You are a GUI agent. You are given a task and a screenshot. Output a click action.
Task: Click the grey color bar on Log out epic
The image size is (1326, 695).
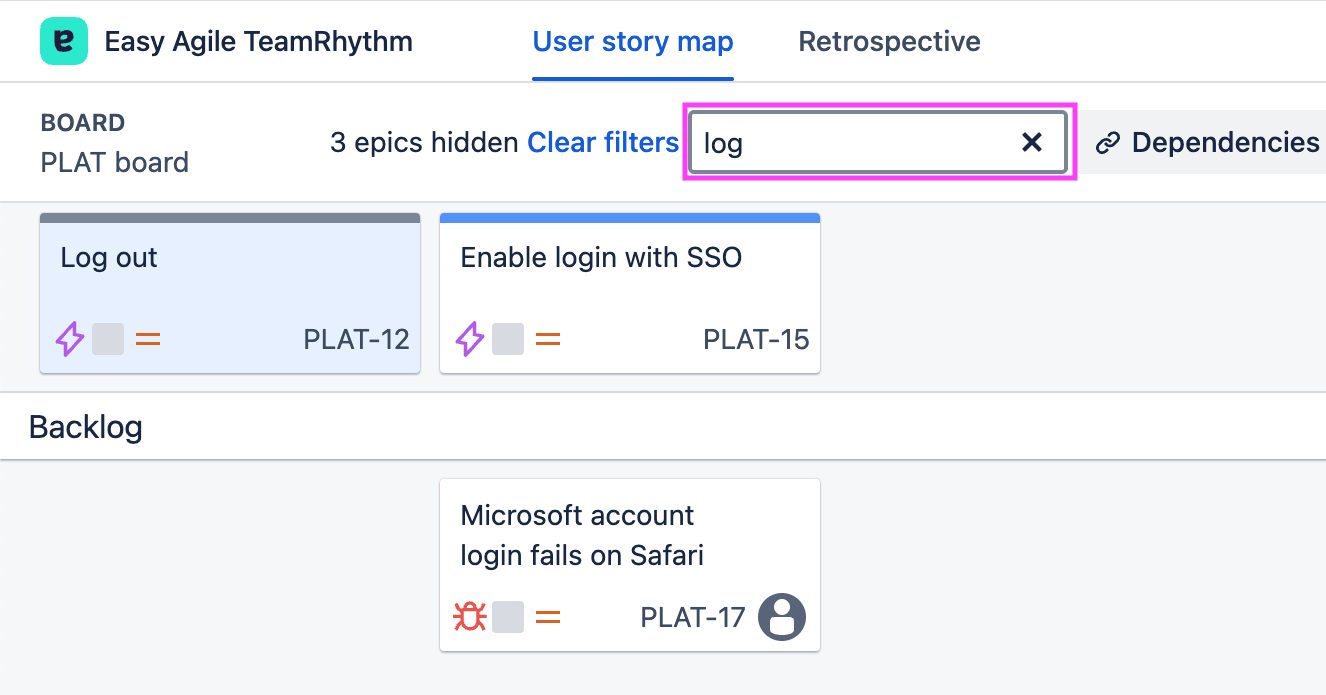pyautogui.click(x=230, y=218)
